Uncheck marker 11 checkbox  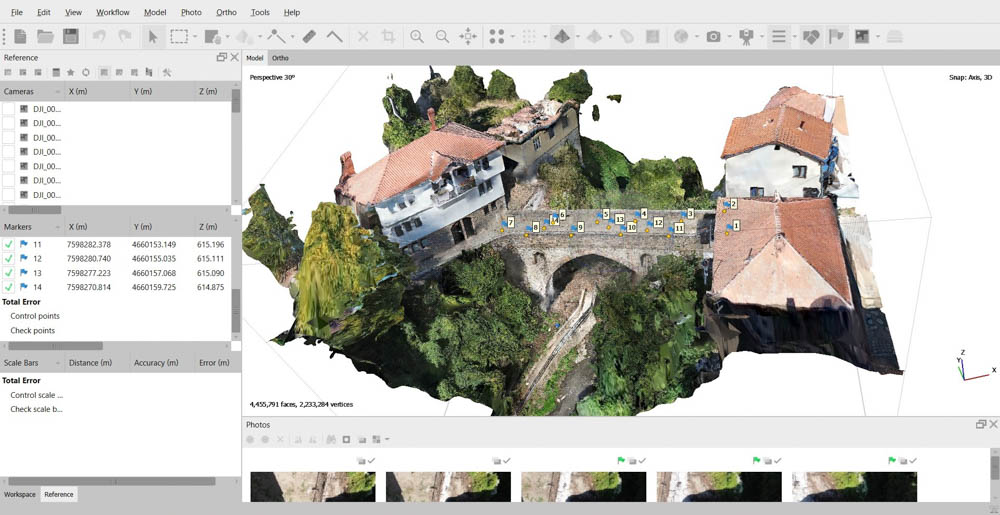click(8, 244)
